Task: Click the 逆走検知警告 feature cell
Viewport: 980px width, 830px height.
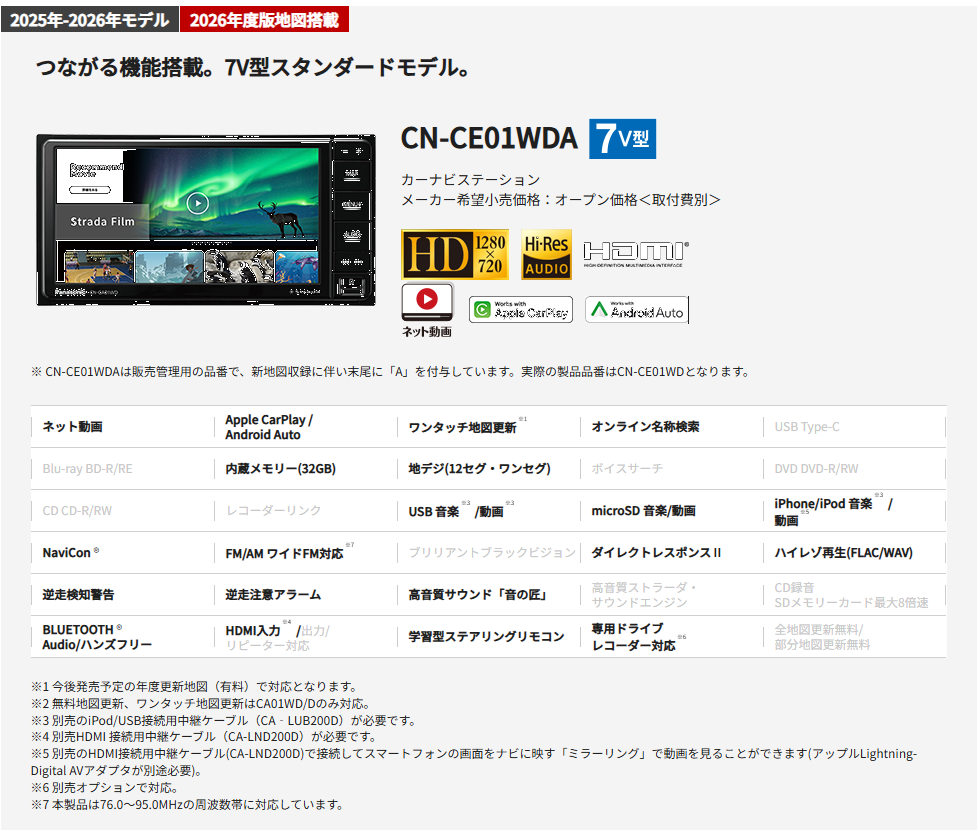Action: pos(122,594)
